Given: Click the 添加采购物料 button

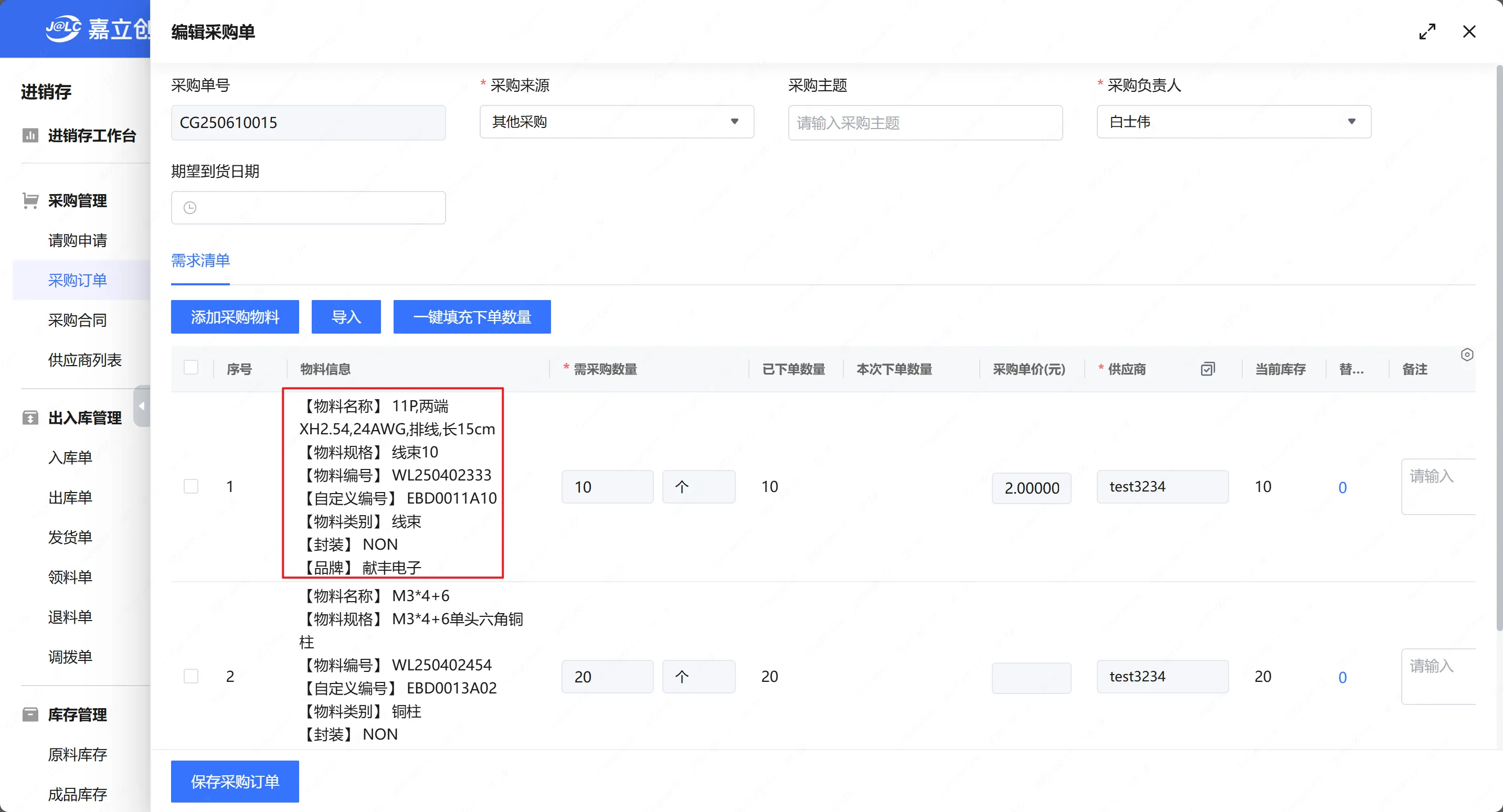Looking at the screenshot, I should 235,317.
